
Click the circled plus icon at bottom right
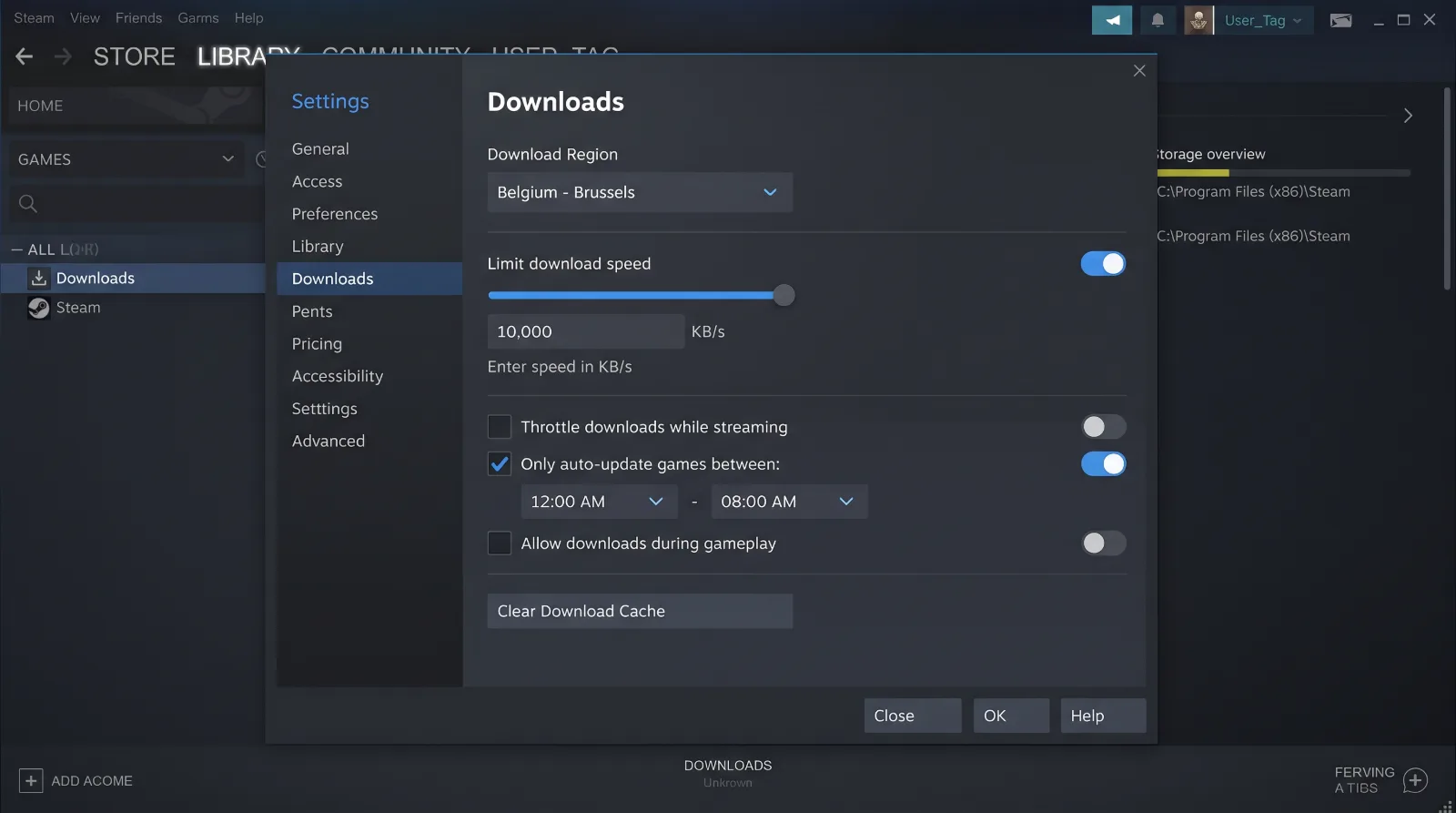tap(1415, 780)
